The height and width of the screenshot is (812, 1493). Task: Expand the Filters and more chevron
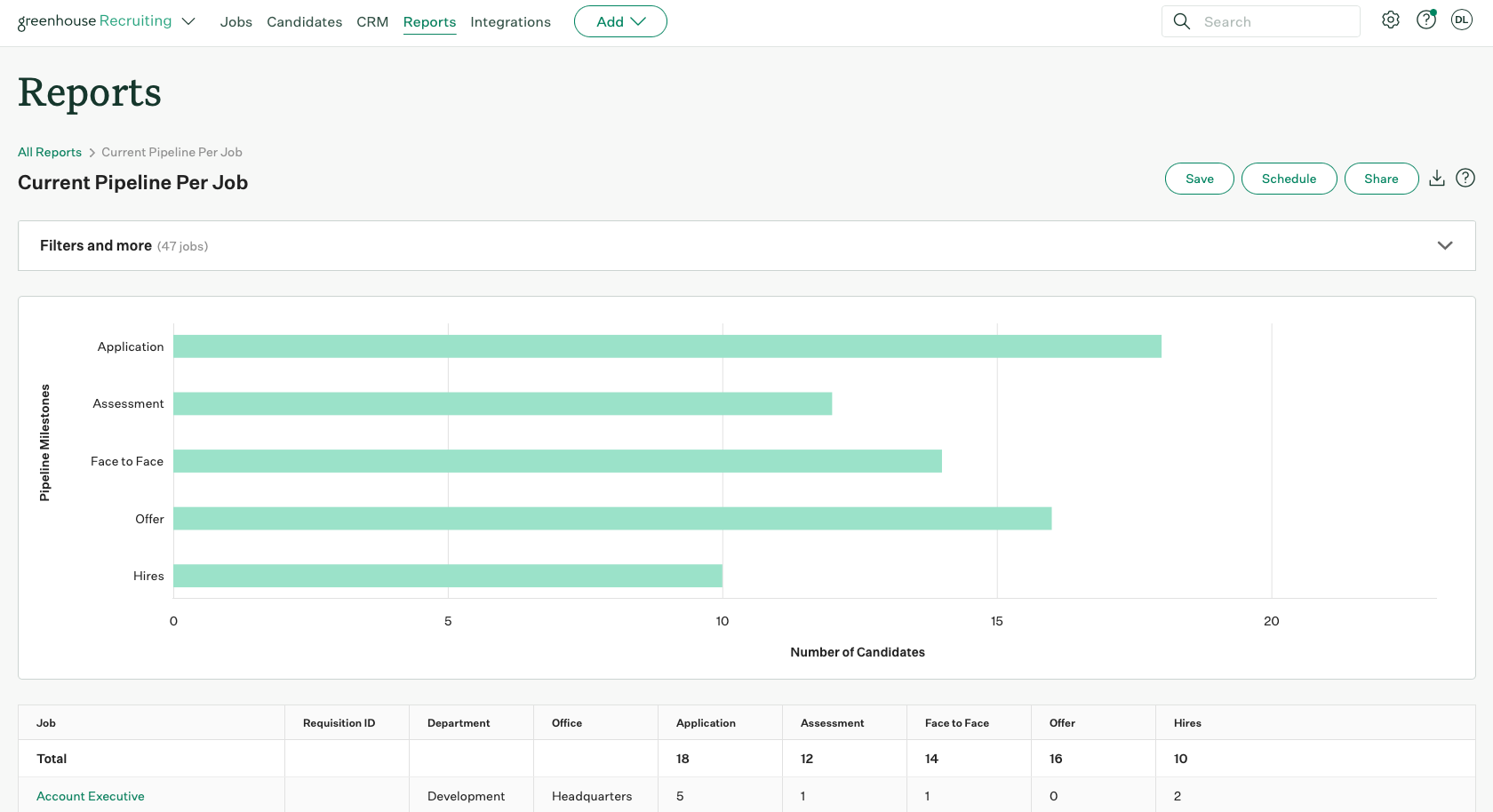point(1445,246)
